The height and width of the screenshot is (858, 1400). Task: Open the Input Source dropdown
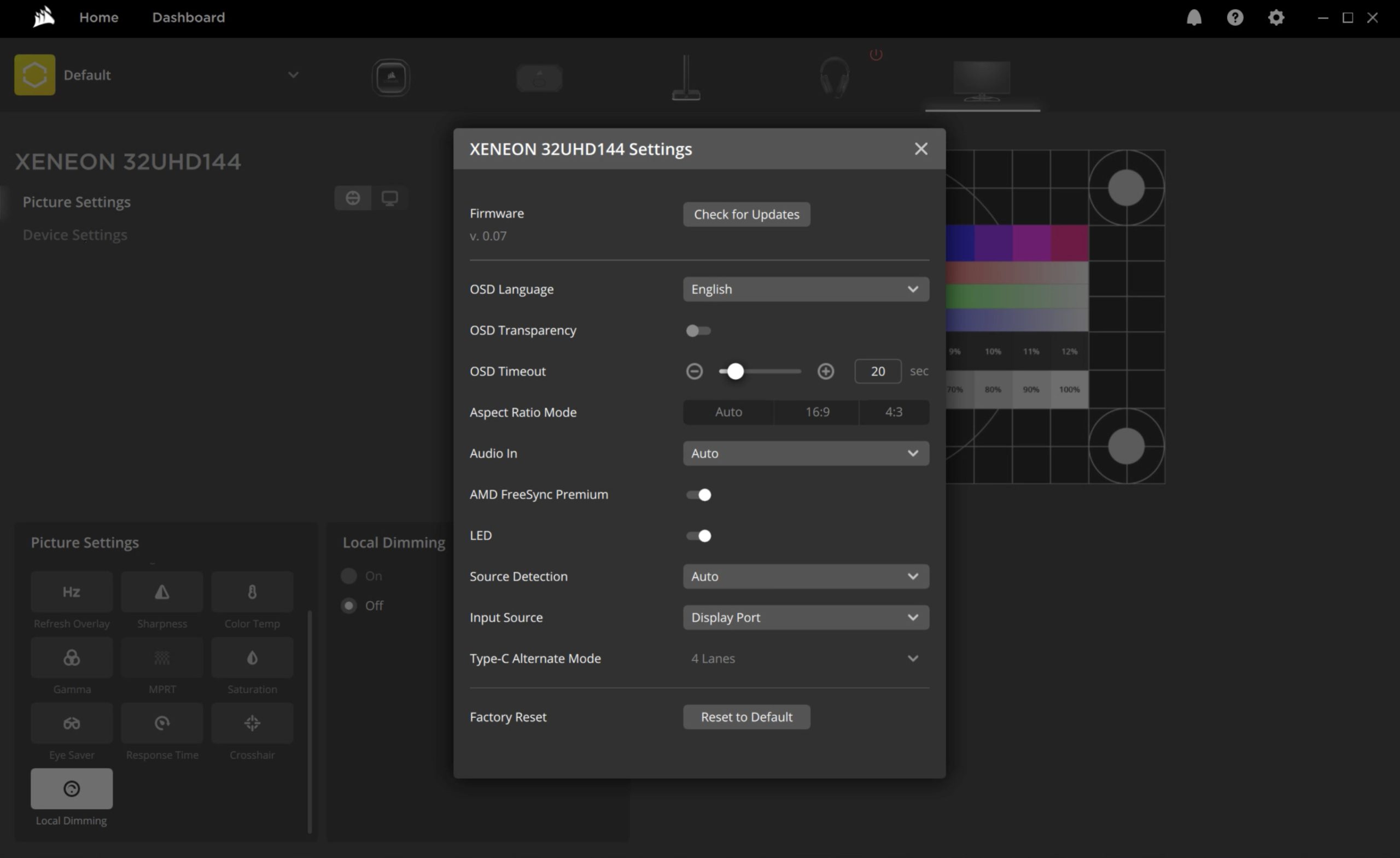805,617
